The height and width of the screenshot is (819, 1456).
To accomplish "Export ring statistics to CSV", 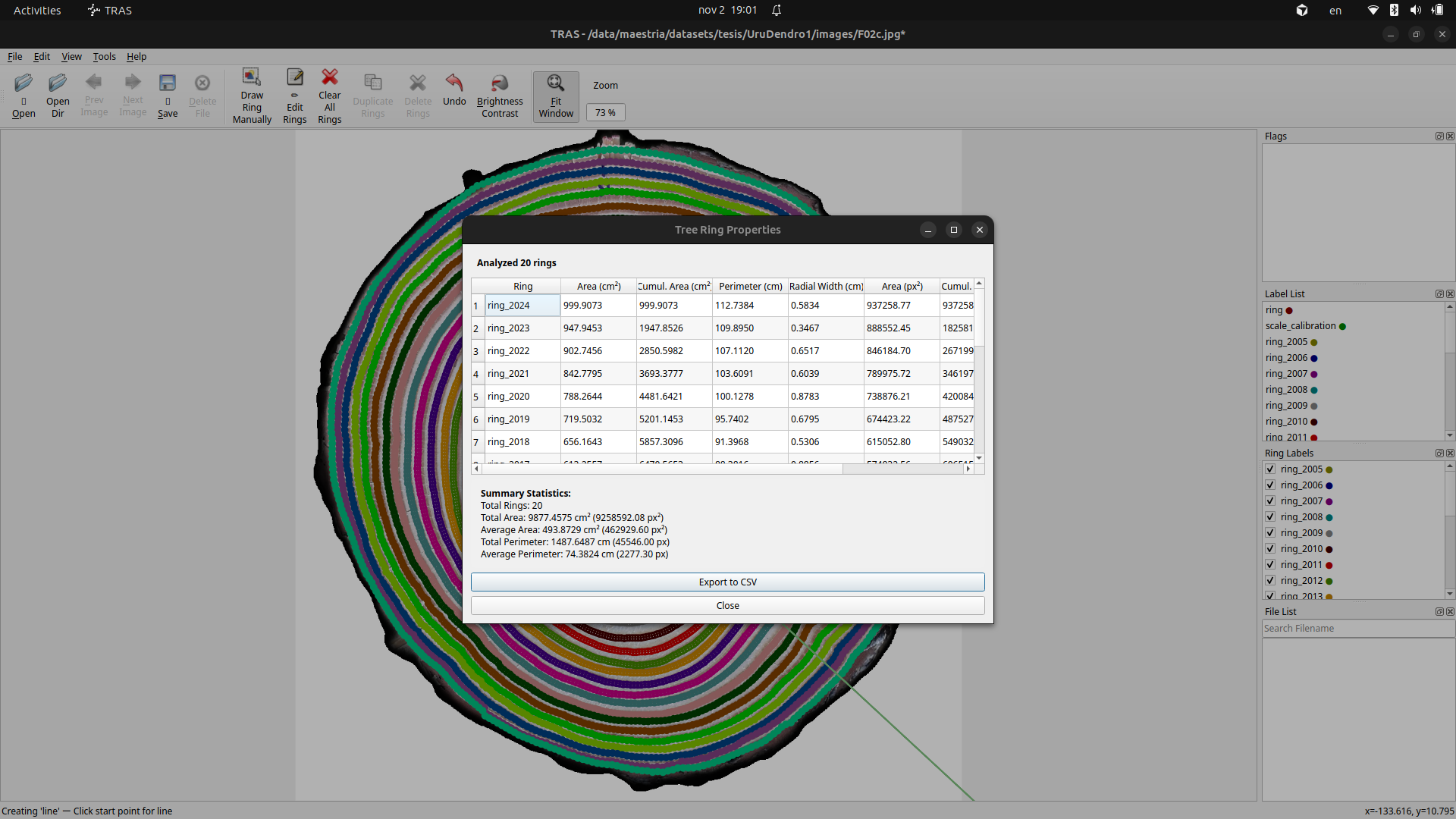I will pyautogui.click(x=727, y=582).
